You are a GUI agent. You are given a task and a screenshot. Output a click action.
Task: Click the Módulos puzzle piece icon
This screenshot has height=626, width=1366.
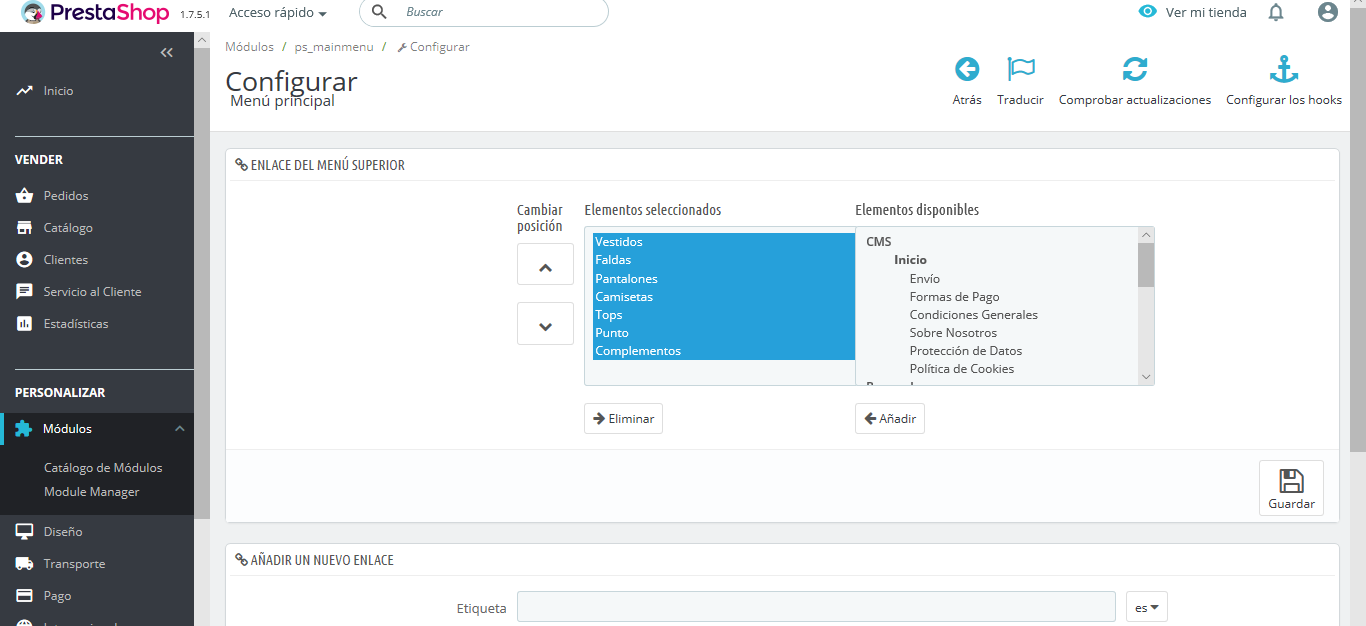coord(24,428)
